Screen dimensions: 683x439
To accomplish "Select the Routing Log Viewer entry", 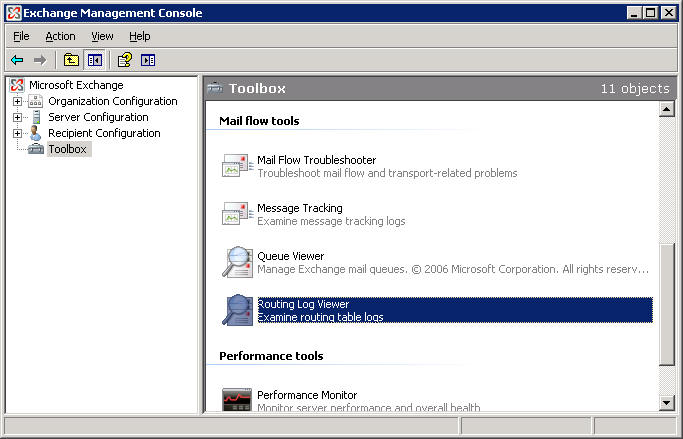I will pos(455,310).
